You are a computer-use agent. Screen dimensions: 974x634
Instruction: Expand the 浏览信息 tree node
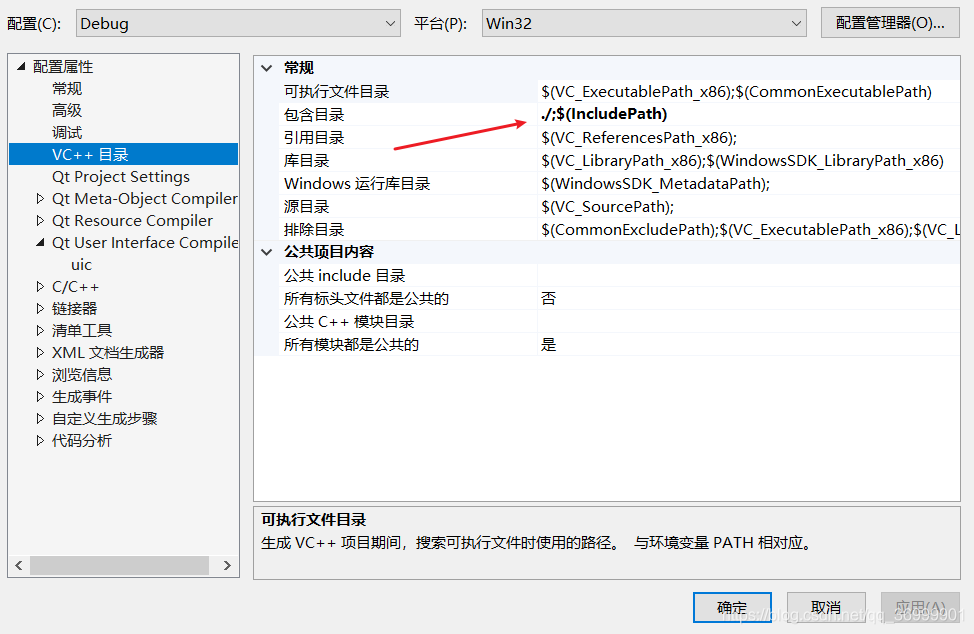40,374
